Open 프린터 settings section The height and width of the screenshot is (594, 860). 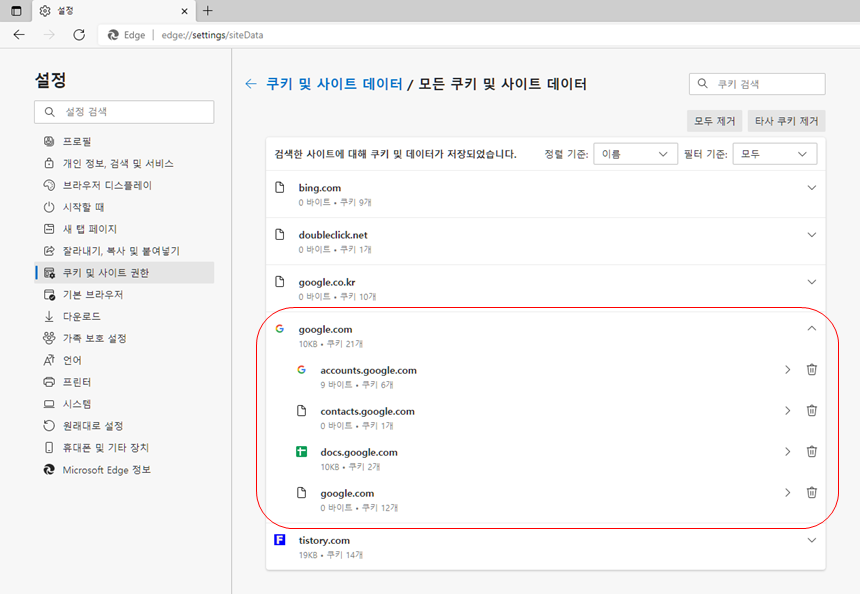click(x=124, y=382)
